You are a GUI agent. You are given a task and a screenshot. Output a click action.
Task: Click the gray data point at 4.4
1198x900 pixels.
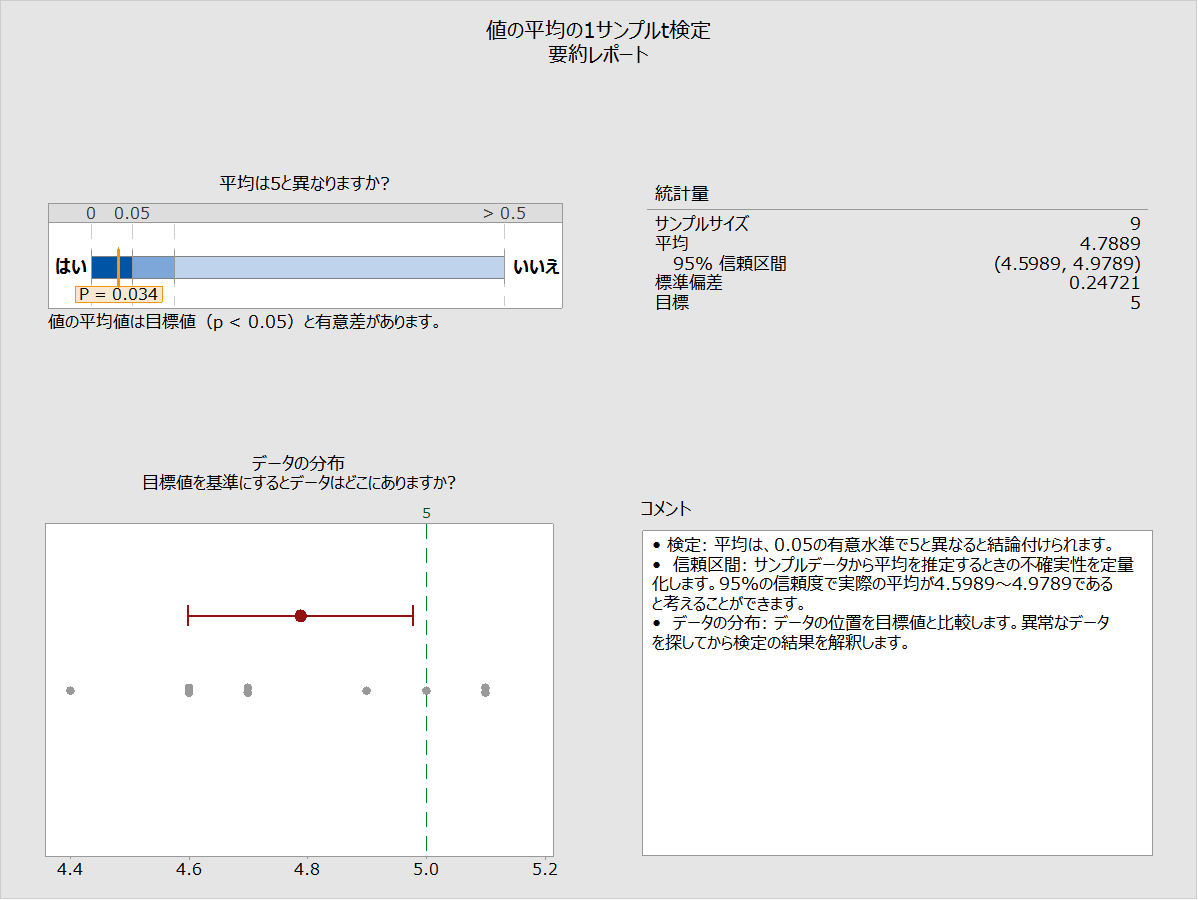70,691
